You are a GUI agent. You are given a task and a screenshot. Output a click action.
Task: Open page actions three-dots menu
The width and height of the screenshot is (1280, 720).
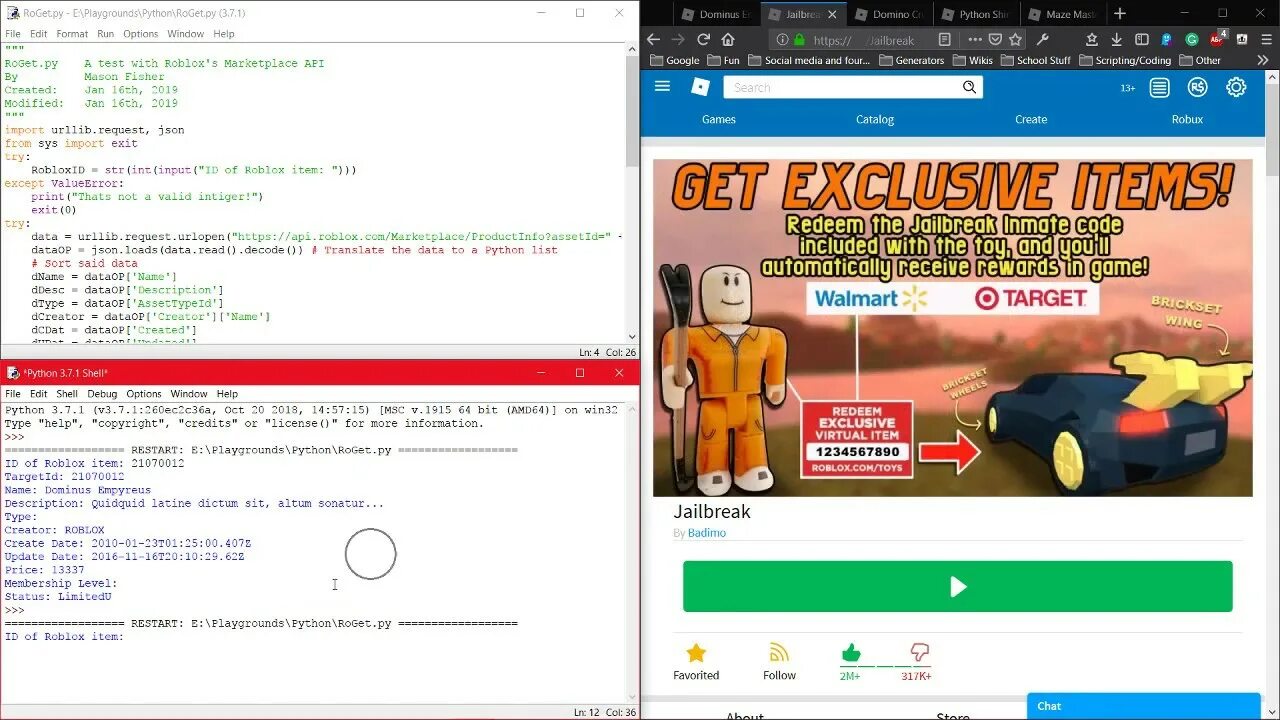pos(976,40)
